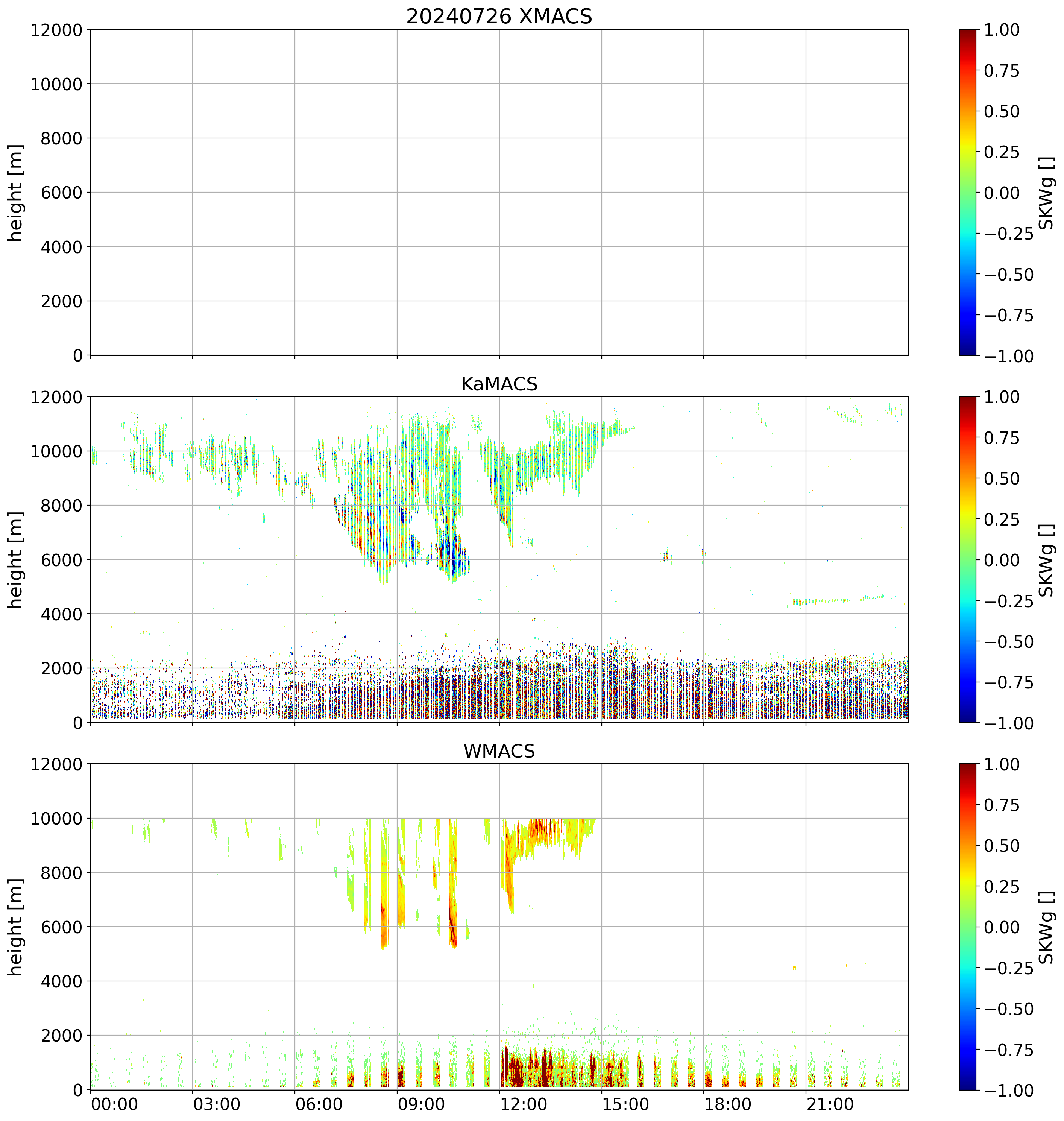Click the 06:00 time axis label
This screenshot has width=1064, height=1121.
coord(319,1104)
